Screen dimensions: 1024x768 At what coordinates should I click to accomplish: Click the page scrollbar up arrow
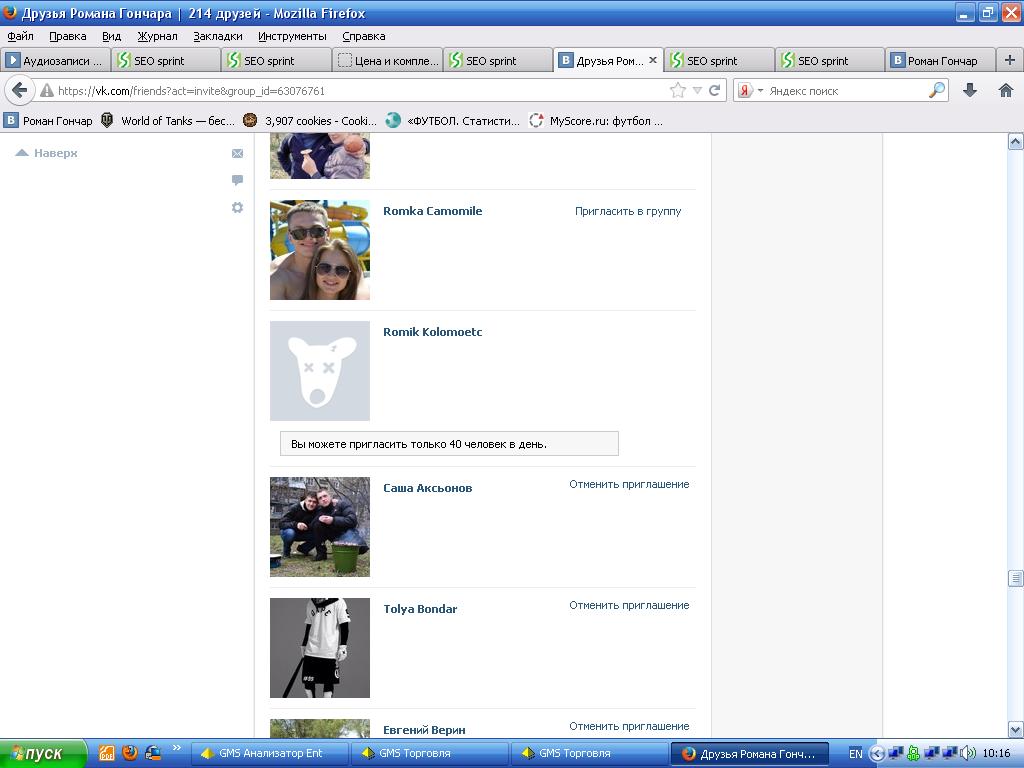(x=1016, y=142)
